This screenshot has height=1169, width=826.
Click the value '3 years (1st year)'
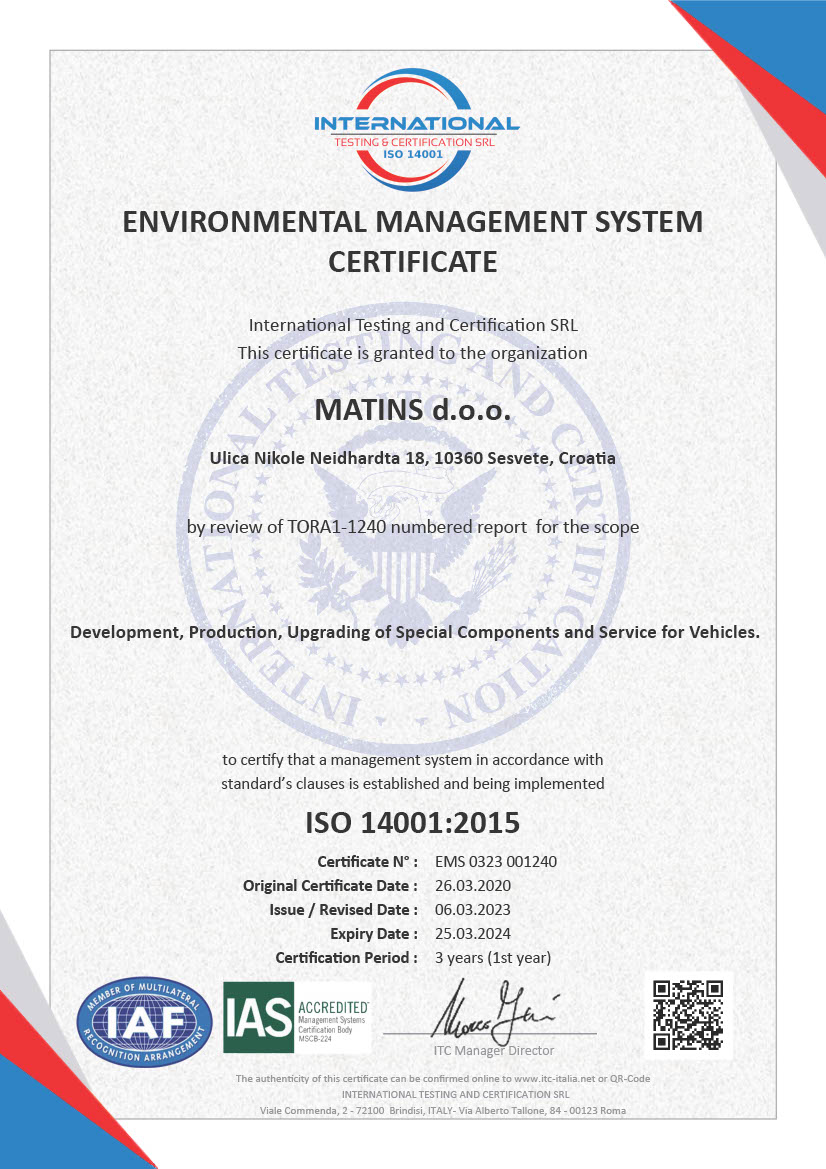tap(493, 958)
